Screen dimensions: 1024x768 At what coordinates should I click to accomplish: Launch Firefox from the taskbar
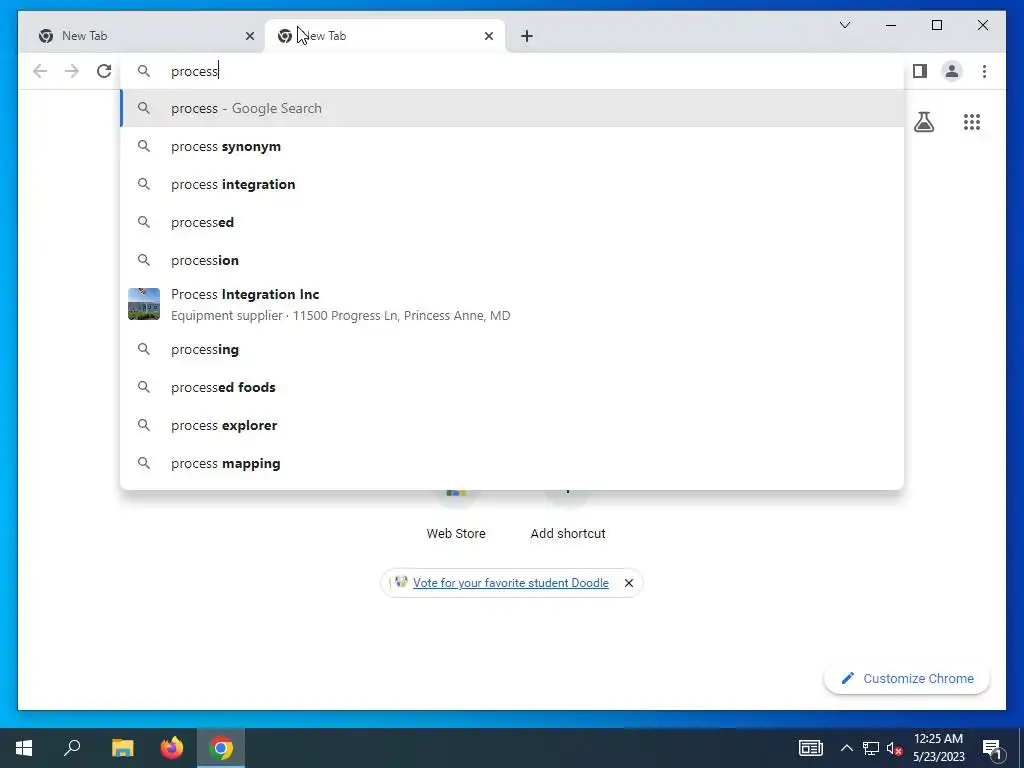[172, 748]
